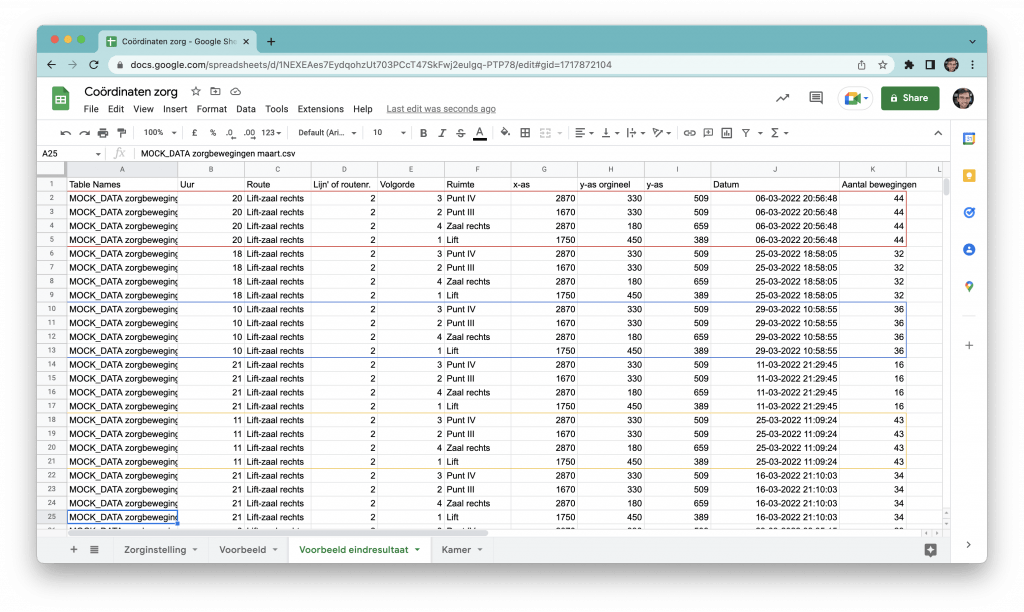Viewport: 1024px width, 612px height.
Task: Click the insert chart icon
Action: pos(727,133)
